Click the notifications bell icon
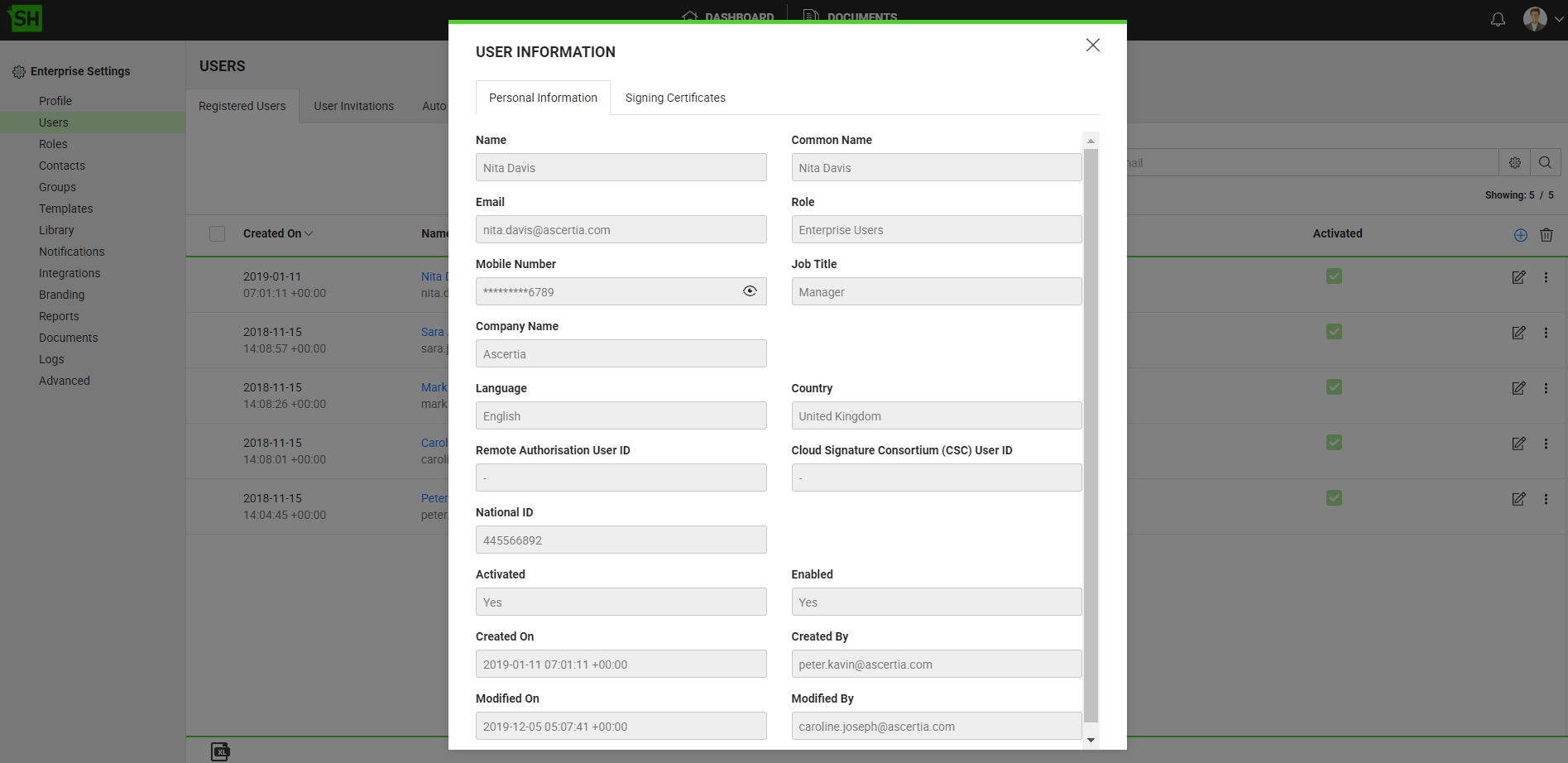The image size is (1568, 763). point(1498,19)
